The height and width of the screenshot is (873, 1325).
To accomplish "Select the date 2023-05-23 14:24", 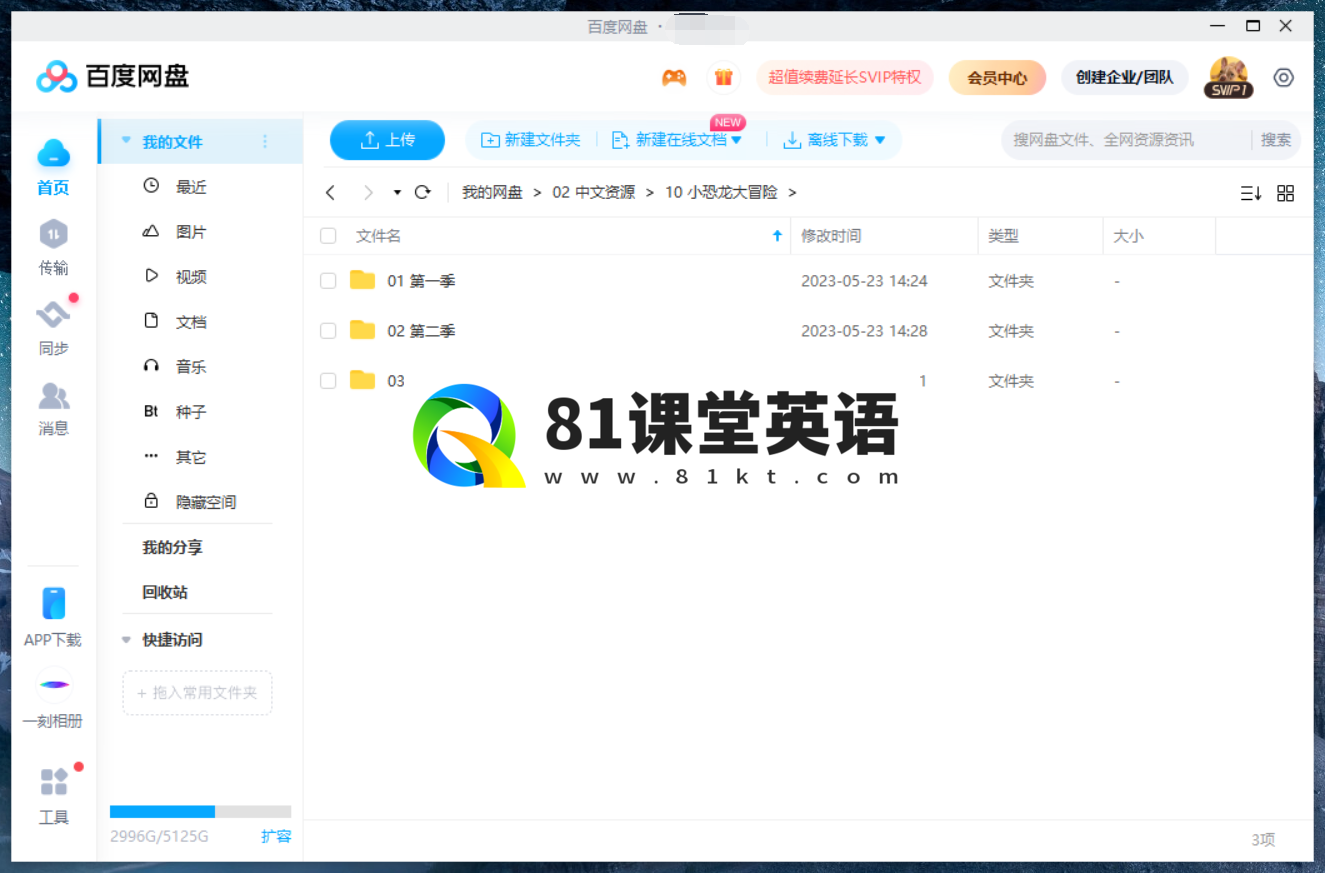I will pyautogui.click(x=864, y=281).
